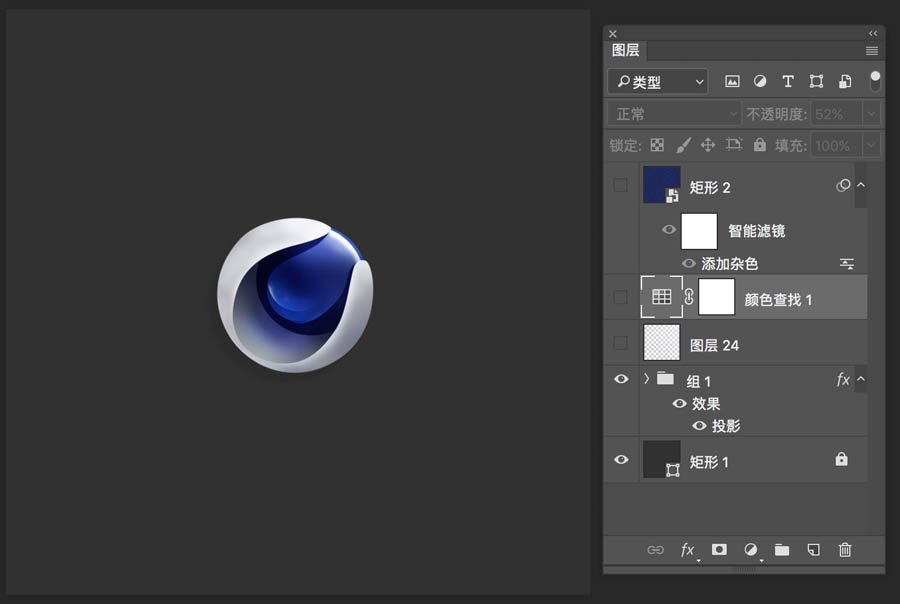Open the 正常 blend mode dropdown
Viewport: 900px width, 604px height.
(674, 114)
